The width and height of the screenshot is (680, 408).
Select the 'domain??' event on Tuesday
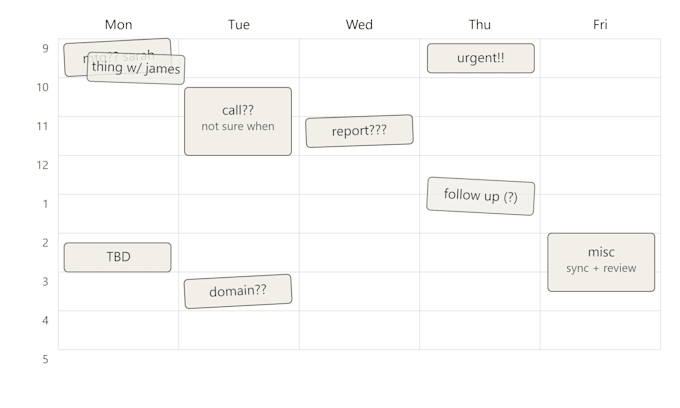[238, 291]
